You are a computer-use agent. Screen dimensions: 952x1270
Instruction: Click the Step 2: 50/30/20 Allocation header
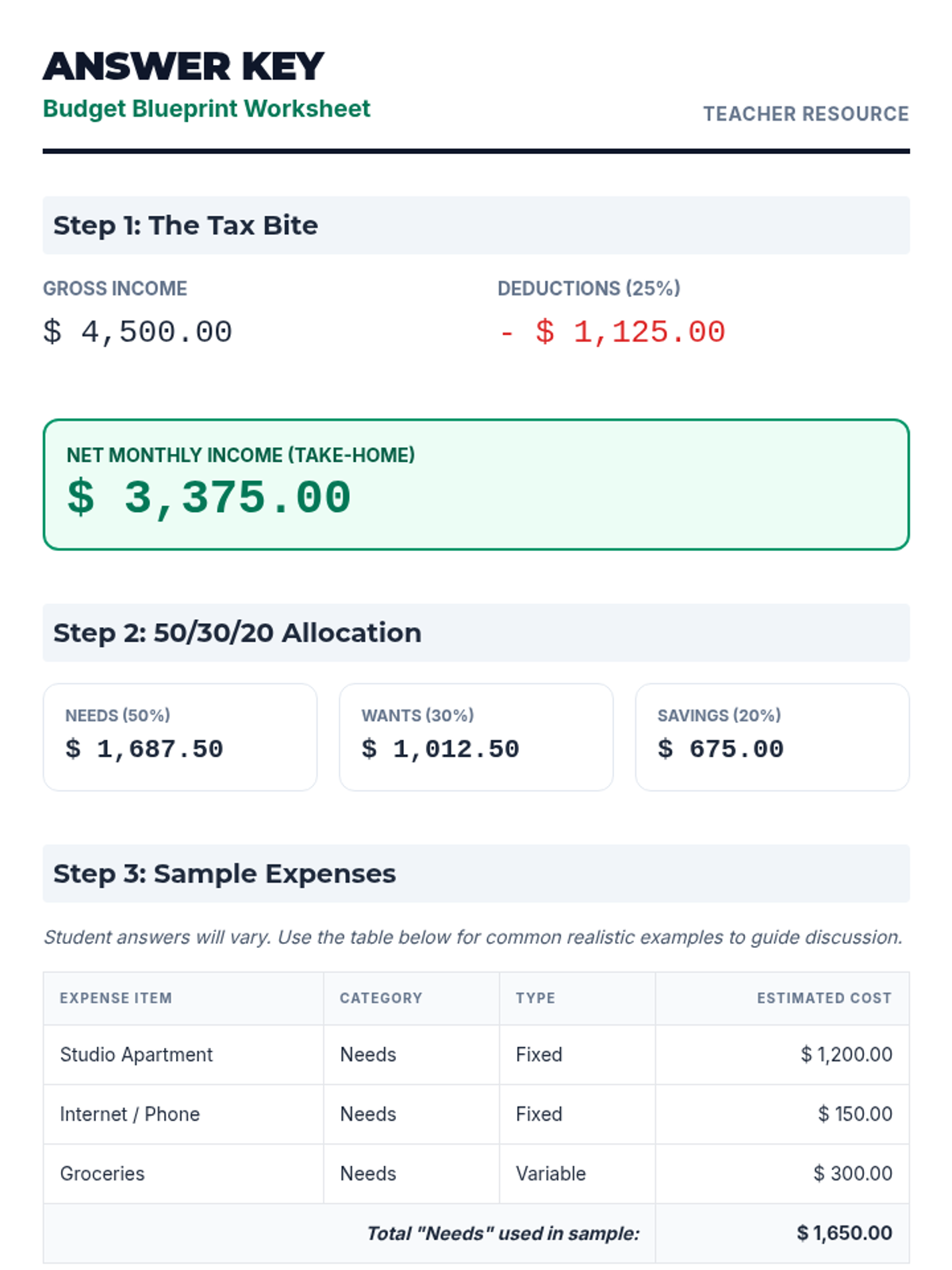coord(237,633)
